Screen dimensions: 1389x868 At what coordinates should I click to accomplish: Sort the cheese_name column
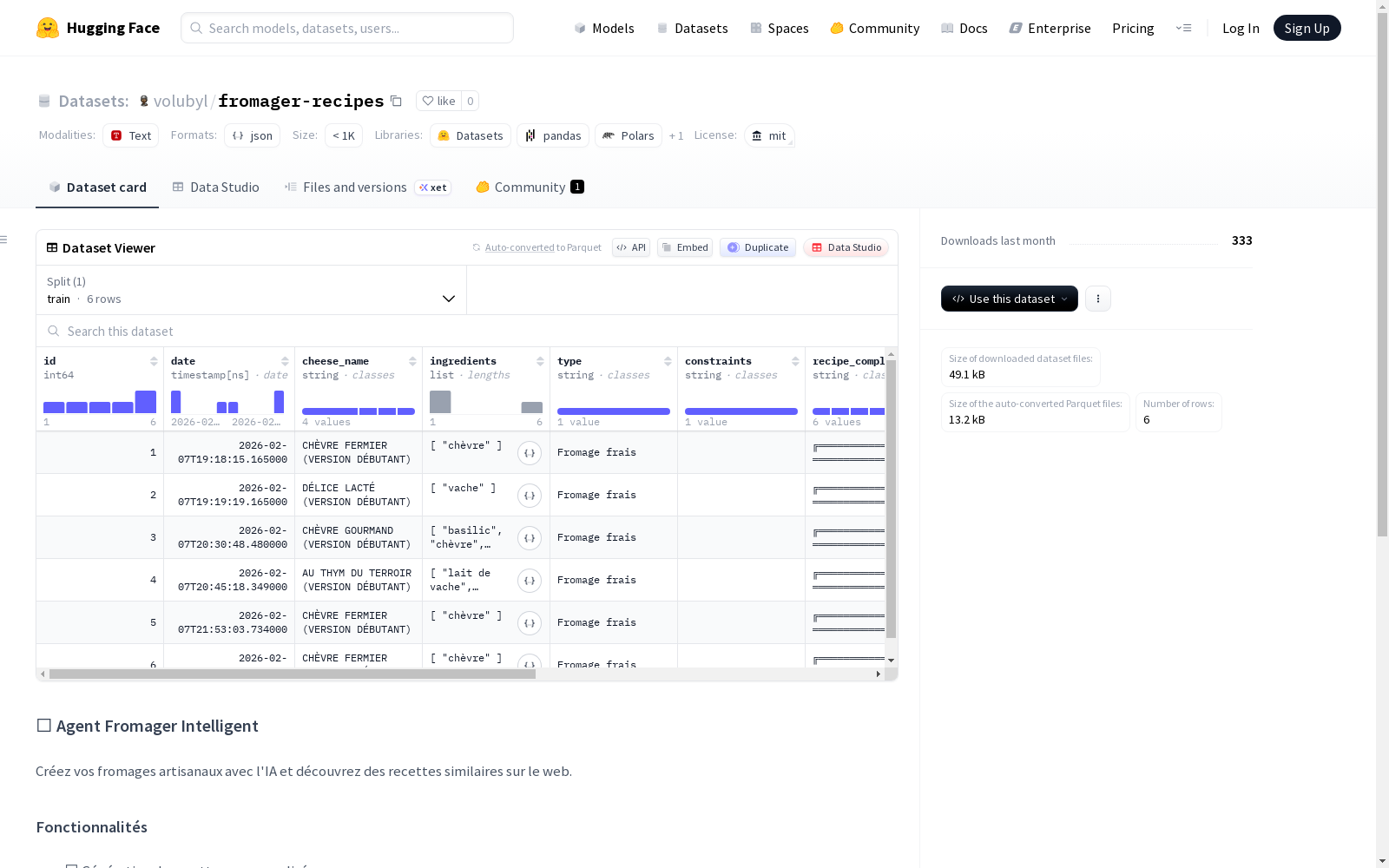click(412, 361)
